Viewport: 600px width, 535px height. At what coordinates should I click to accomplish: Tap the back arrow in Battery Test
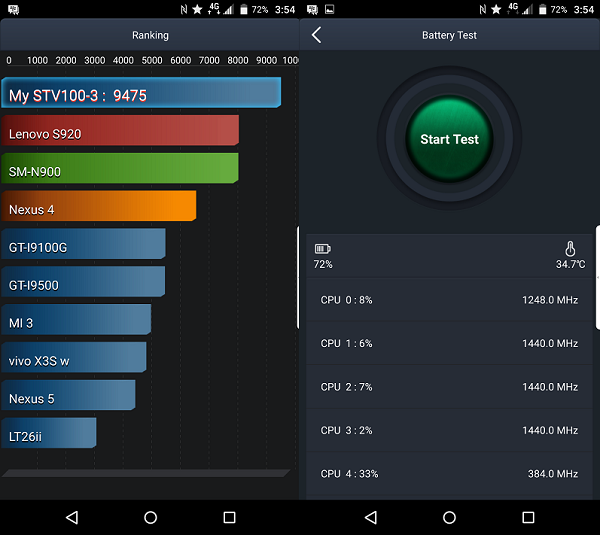point(316,35)
